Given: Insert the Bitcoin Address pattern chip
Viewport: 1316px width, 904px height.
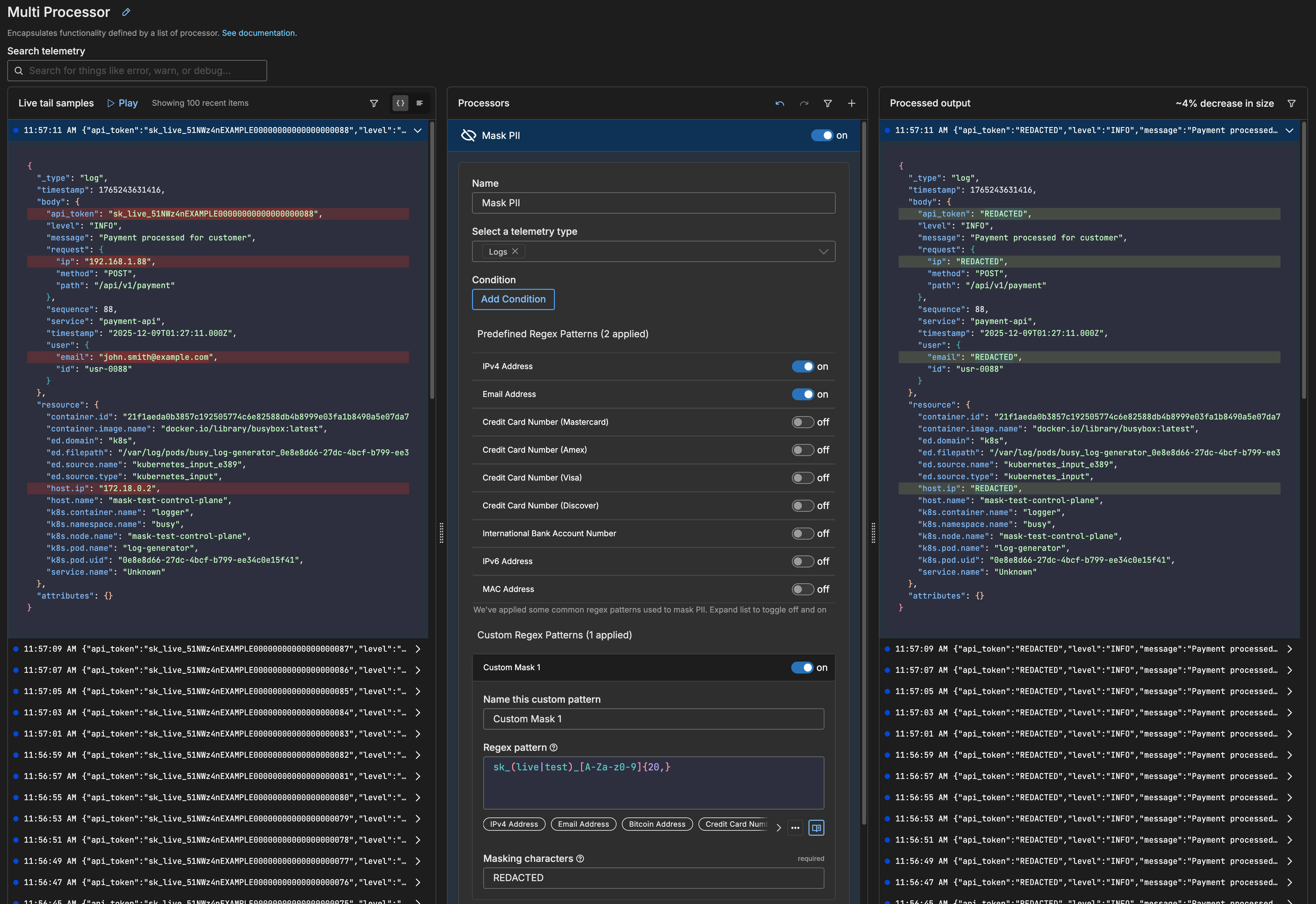Looking at the screenshot, I should click(x=657, y=824).
